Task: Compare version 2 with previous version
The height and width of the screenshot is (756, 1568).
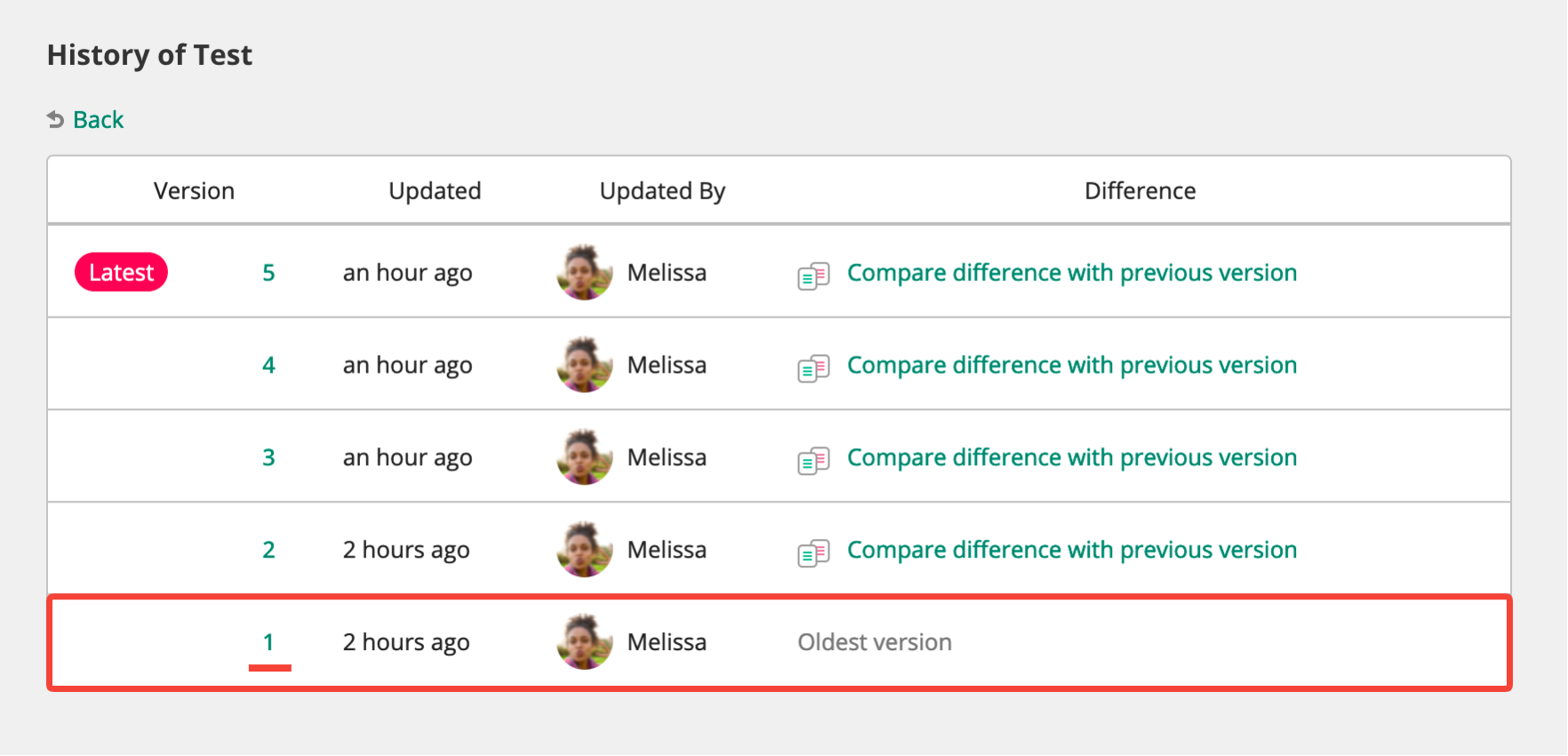Action: click(1071, 551)
